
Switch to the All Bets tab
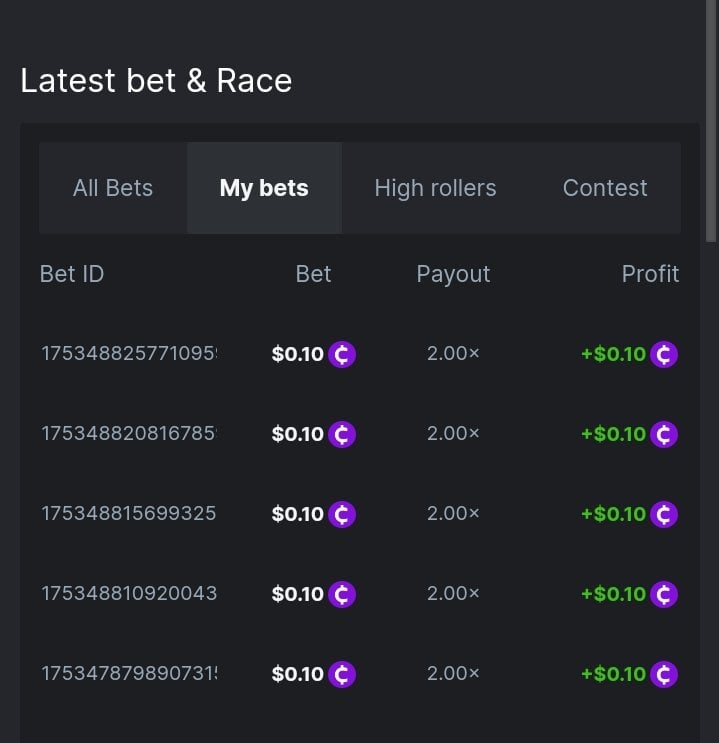113,188
